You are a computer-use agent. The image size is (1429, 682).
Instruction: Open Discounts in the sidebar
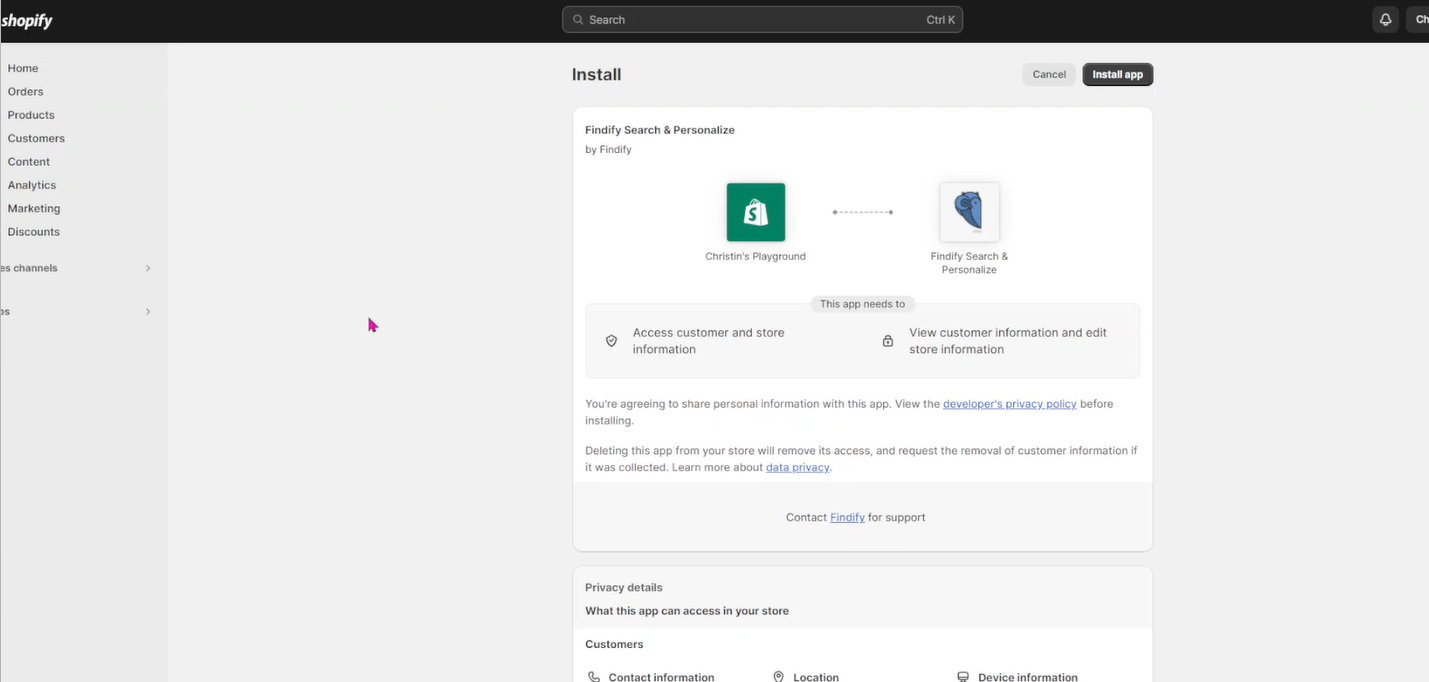point(34,232)
